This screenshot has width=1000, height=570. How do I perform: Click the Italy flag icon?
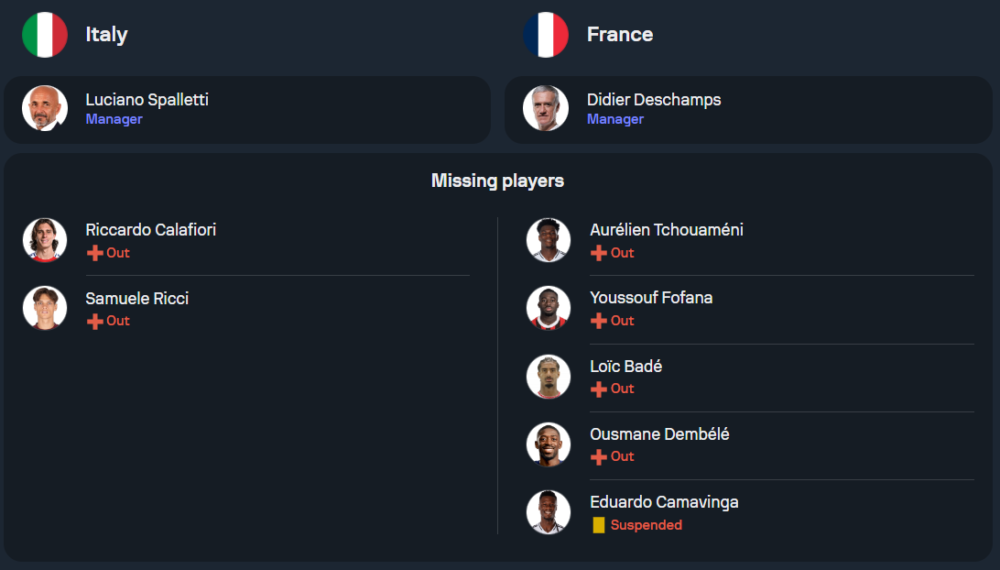pos(45,35)
